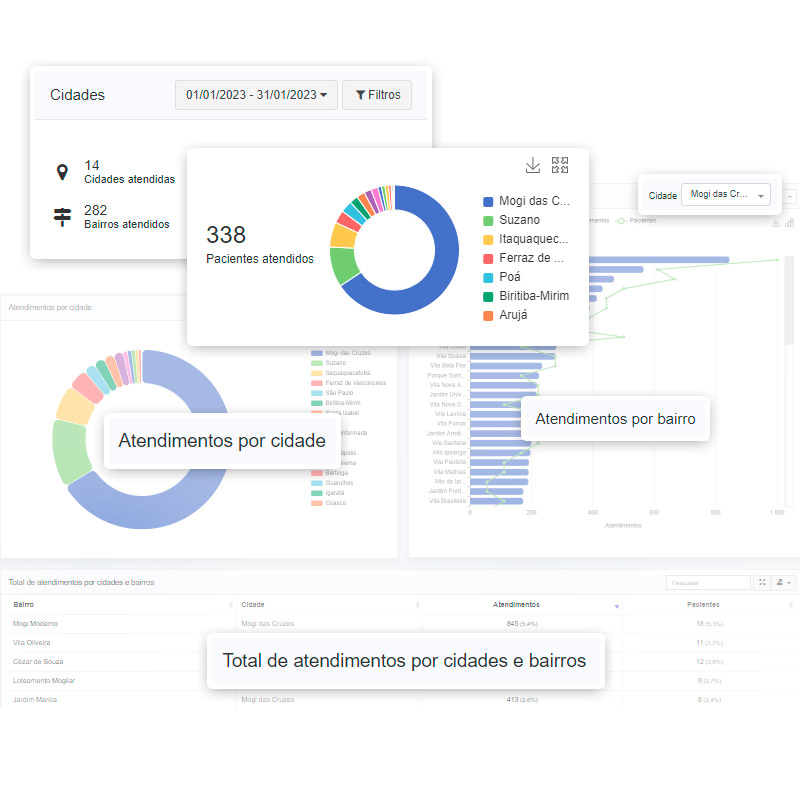
Task: Click the Pesquisar search field in table header
Action: click(708, 583)
